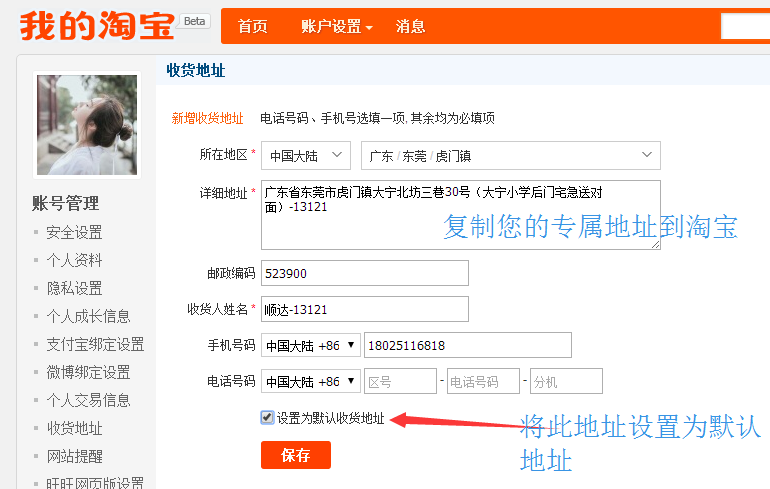Expand the 账户设置 menu
The image size is (770, 489).
coord(337,27)
